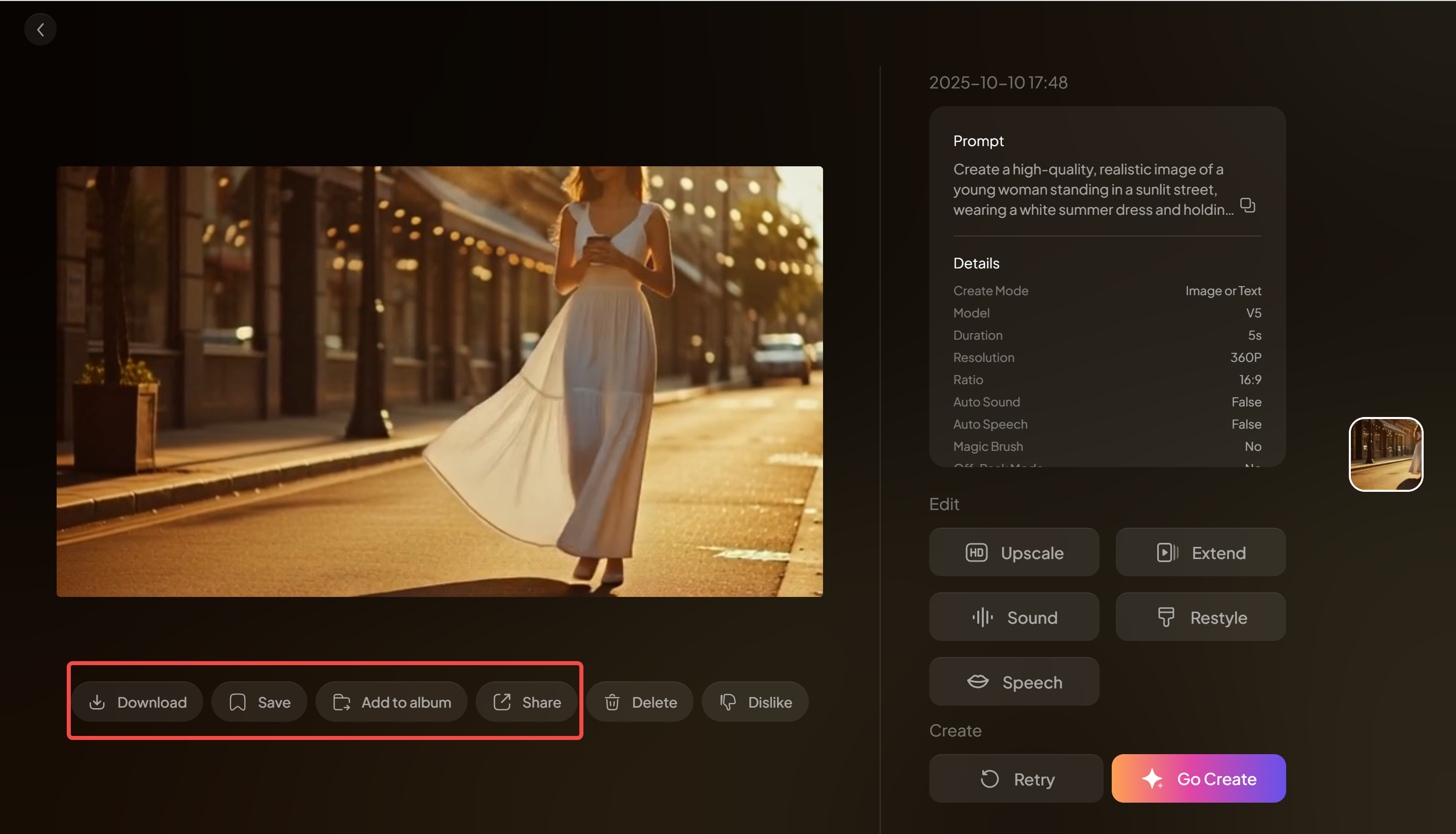1456x834 pixels.
Task: Delete this generated video
Action: (639, 702)
